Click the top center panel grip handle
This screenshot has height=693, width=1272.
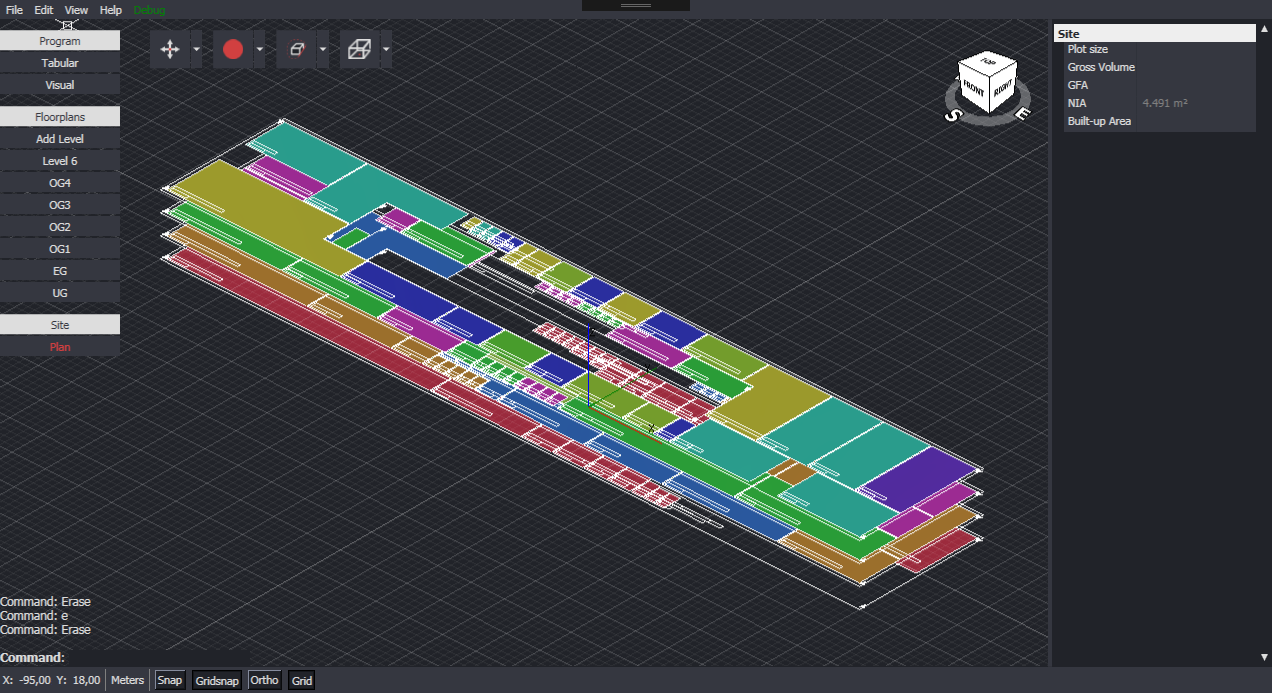pos(636,5)
